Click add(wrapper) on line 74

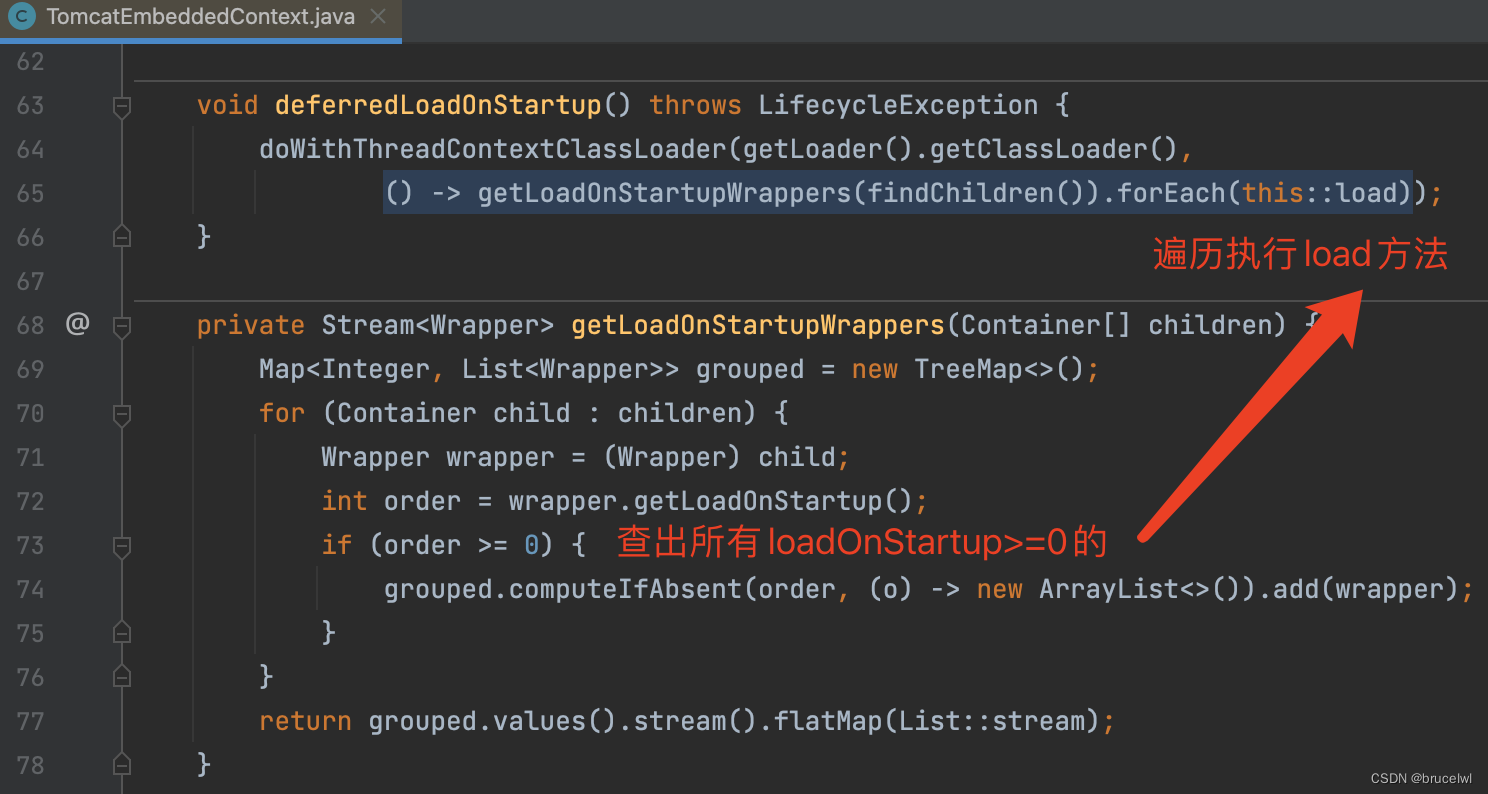pos(1367,589)
